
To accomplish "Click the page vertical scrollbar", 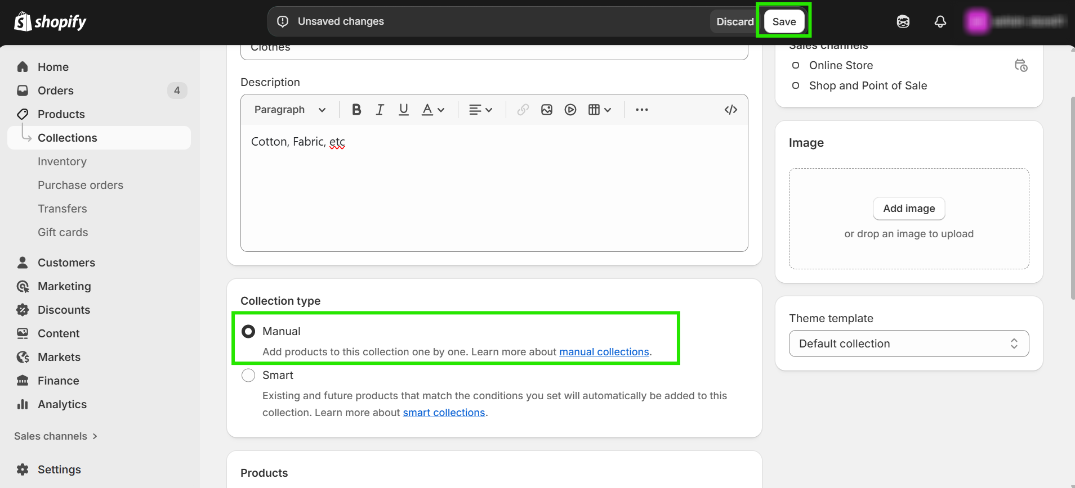I will 1072,197.
